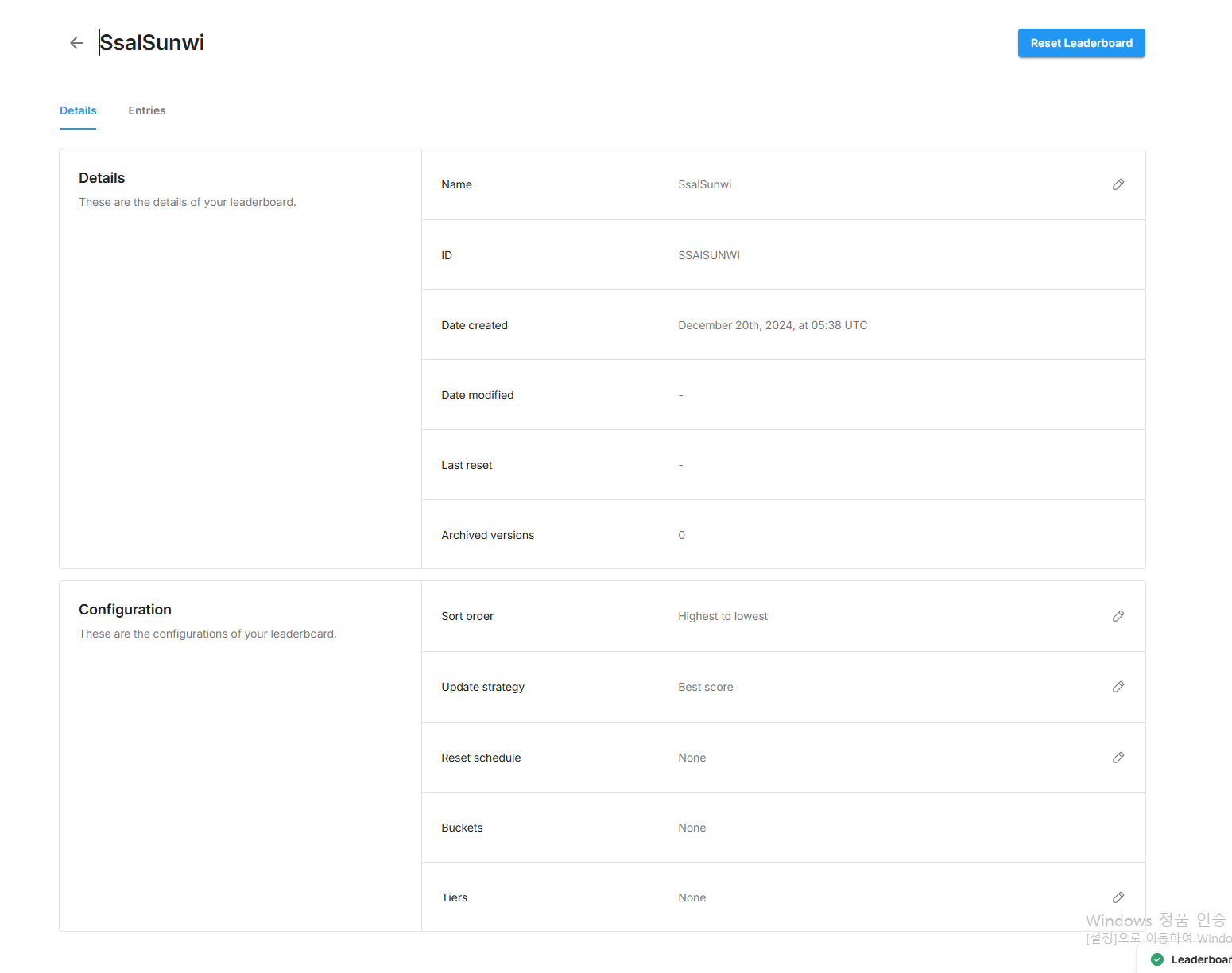Go back using the left arrow icon
This screenshot has height=973, width=1232.
click(76, 43)
